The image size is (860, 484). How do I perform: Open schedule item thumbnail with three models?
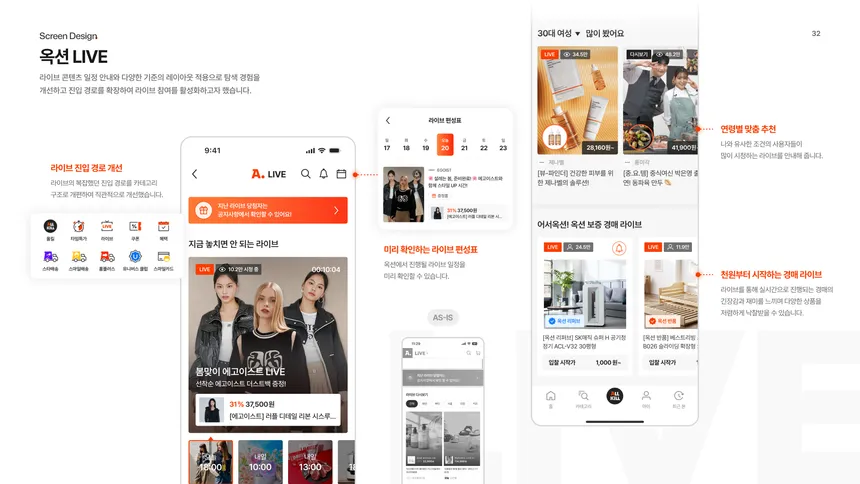[x=404, y=194]
